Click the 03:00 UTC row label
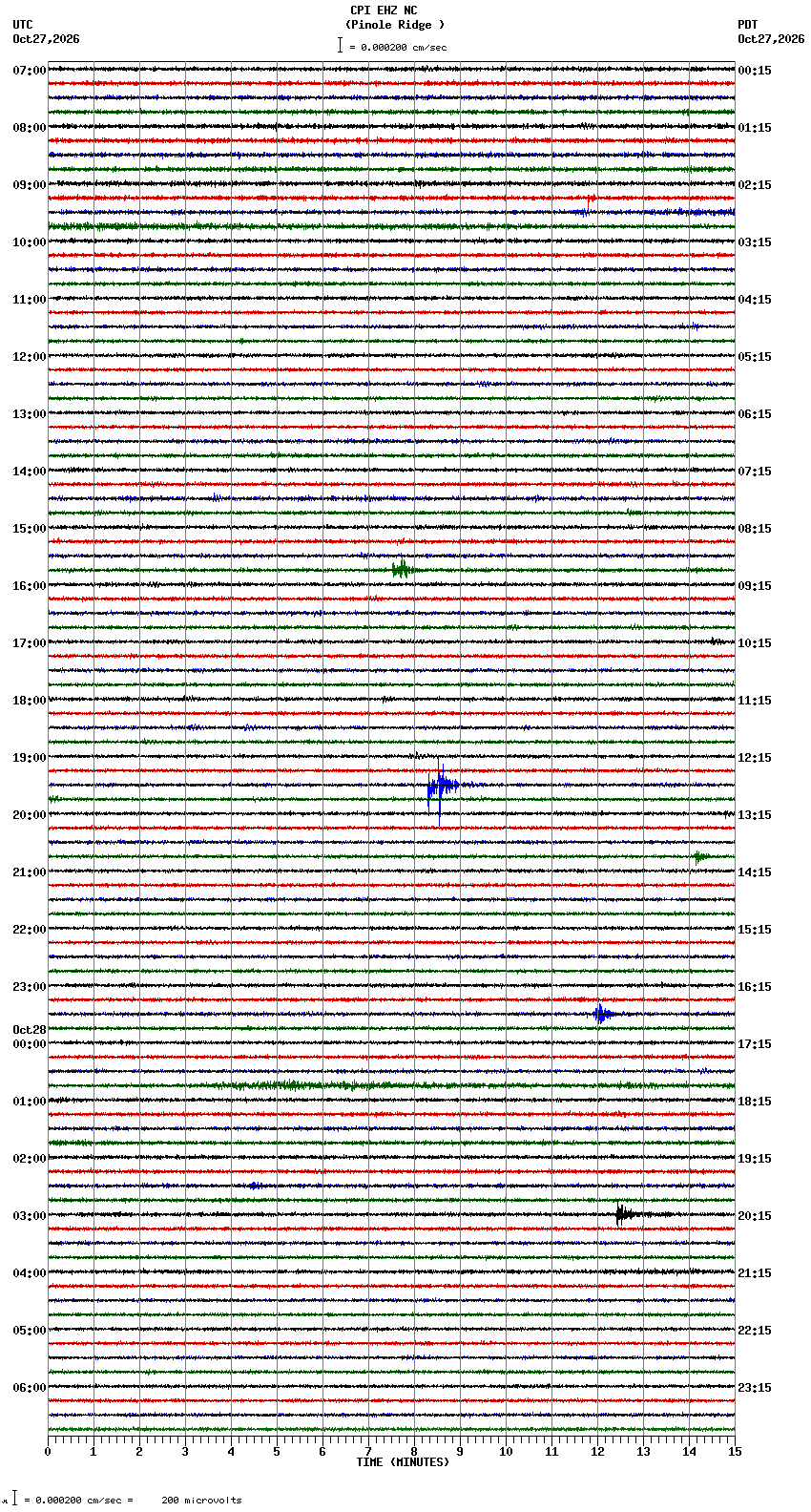 click(30, 1216)
